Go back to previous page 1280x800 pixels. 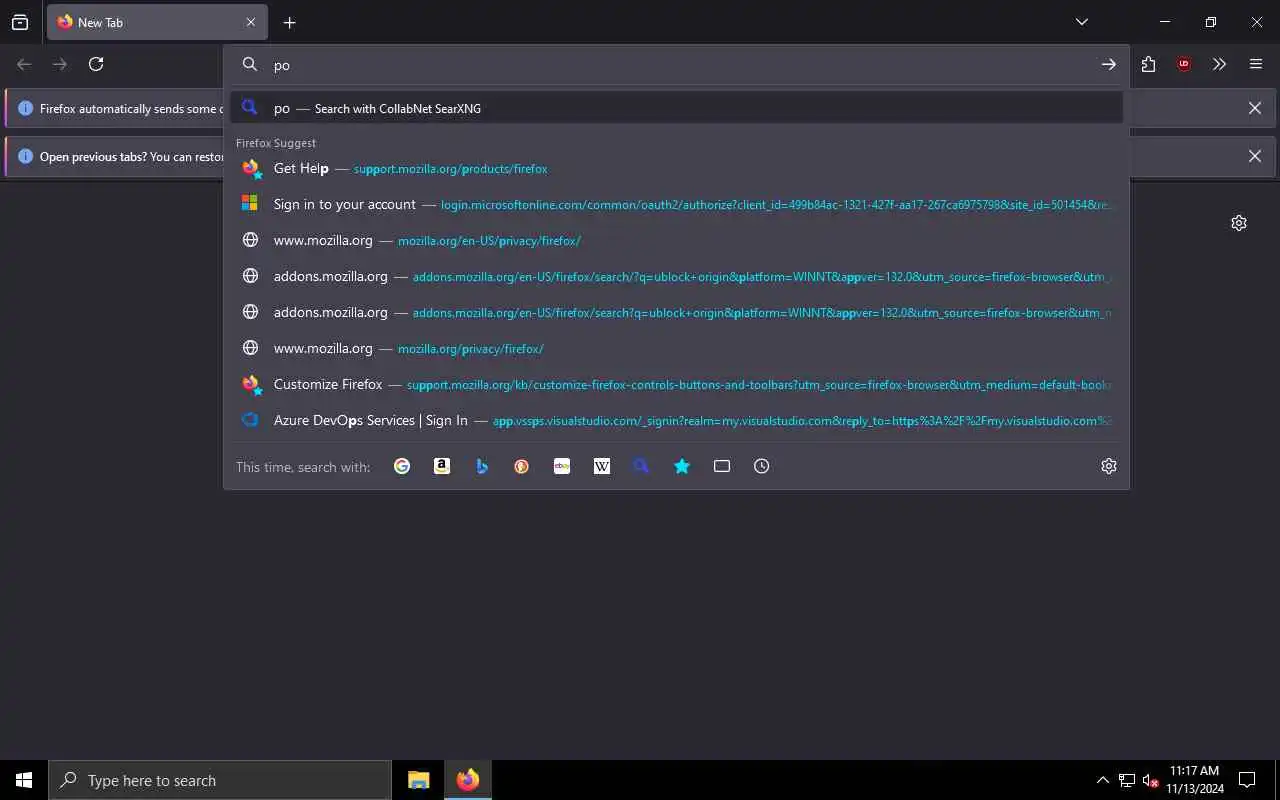[x=24, y=64]
